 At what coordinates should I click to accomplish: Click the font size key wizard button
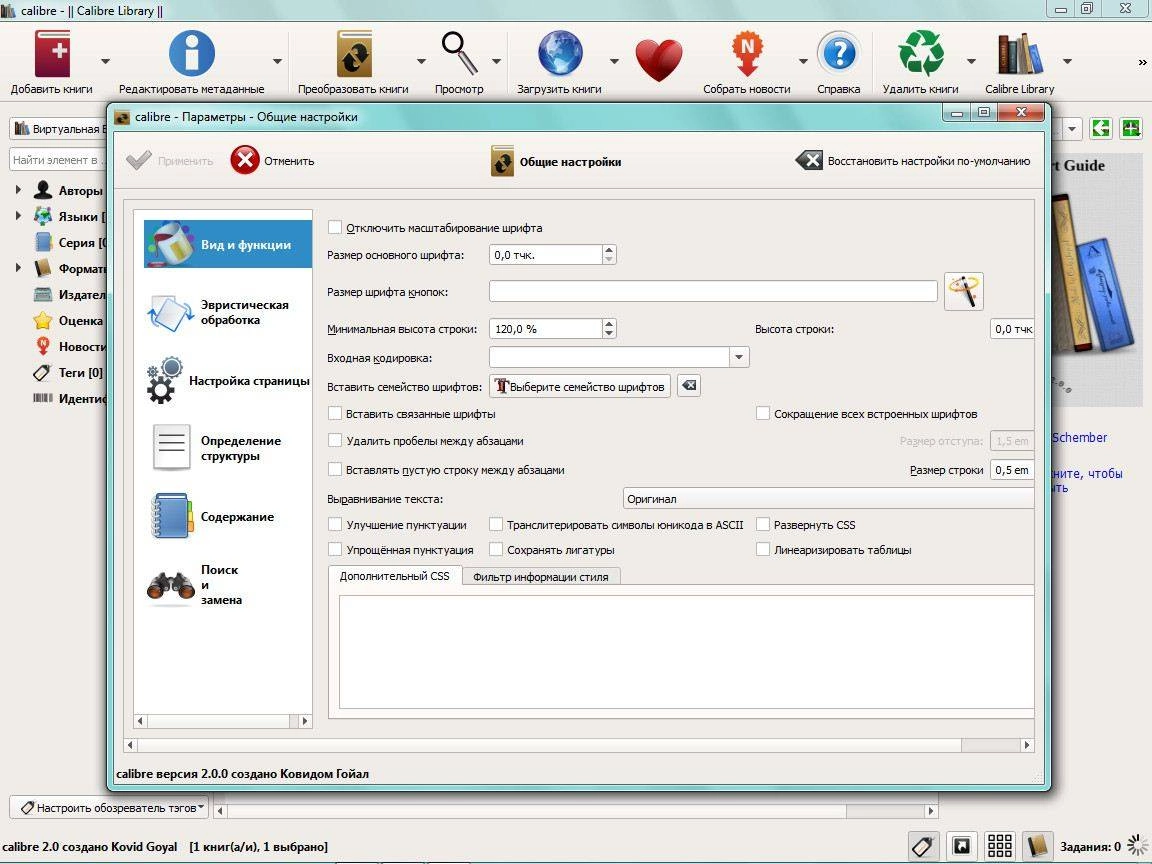(x=963, y=292)
